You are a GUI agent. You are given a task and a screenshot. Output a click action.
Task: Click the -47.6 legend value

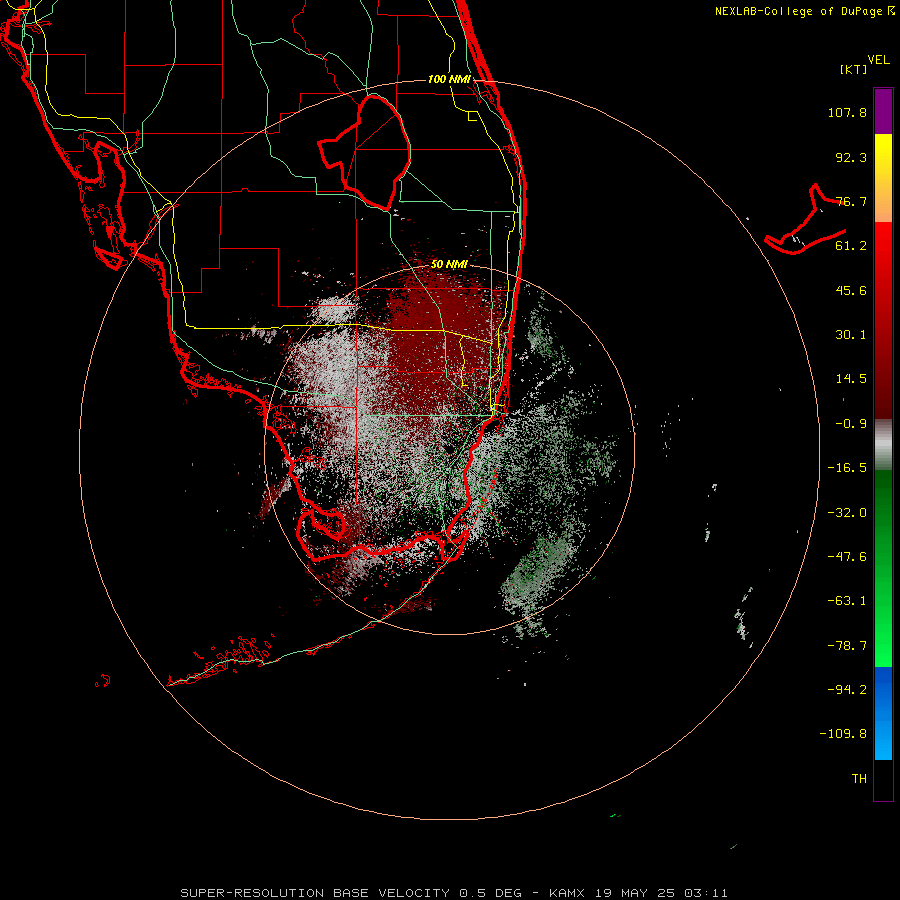tap(847, 557)
